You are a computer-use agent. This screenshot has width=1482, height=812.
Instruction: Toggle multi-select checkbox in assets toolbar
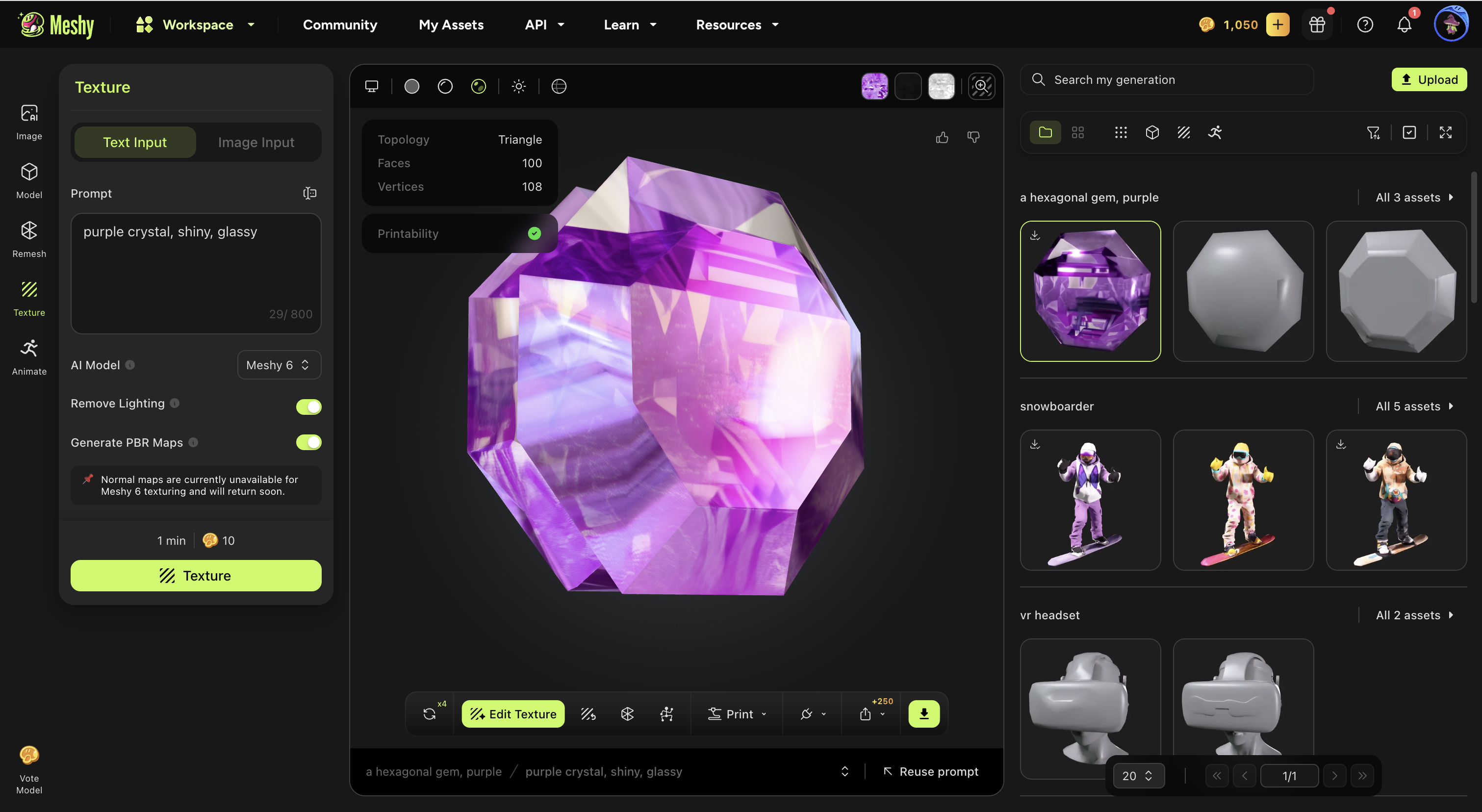coord(1409,133)
